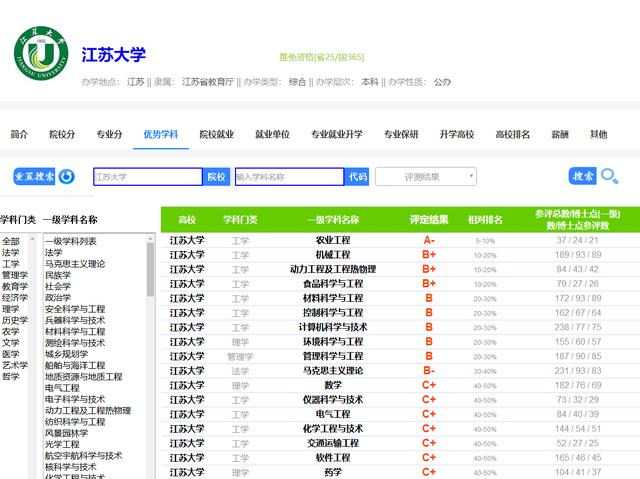Screen dimensions: 640x479
Task: Open the 专业就业升学 tab
Action: point(337,134)
